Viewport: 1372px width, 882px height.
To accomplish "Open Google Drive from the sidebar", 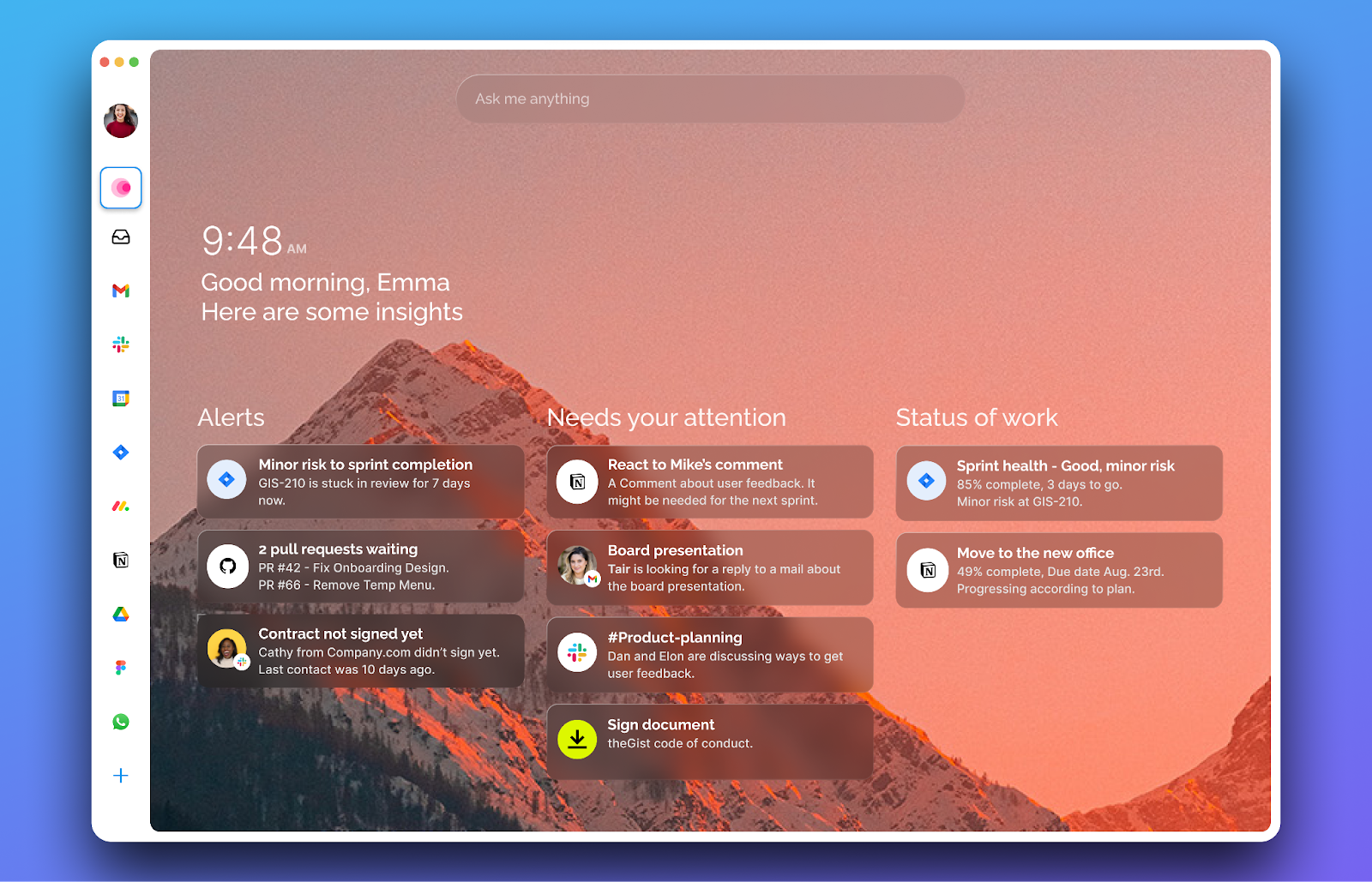I will point(121,614).
